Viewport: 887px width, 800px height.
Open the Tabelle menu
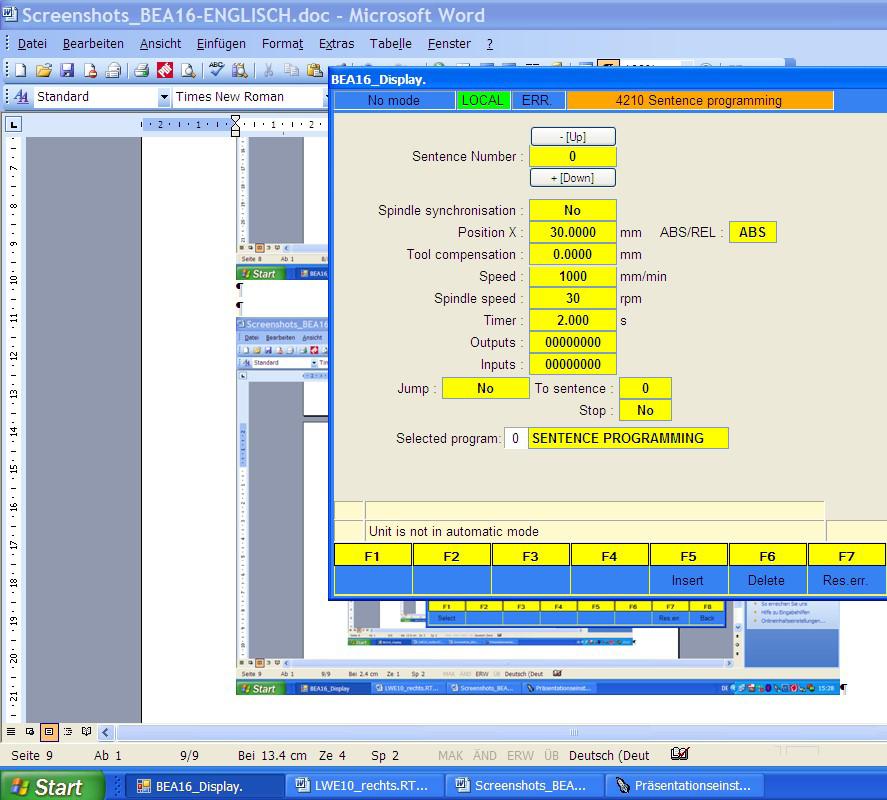(390, 44)
